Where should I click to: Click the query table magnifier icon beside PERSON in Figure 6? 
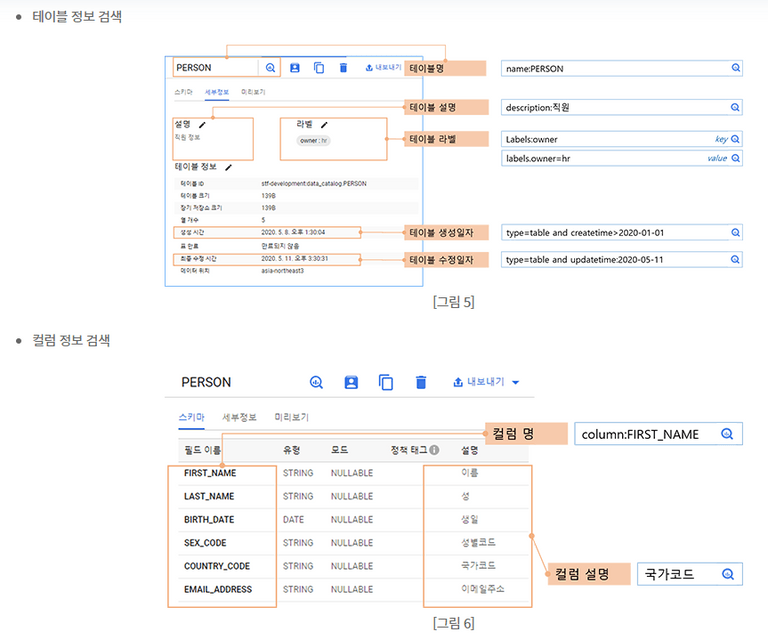[x=316, y=382]
